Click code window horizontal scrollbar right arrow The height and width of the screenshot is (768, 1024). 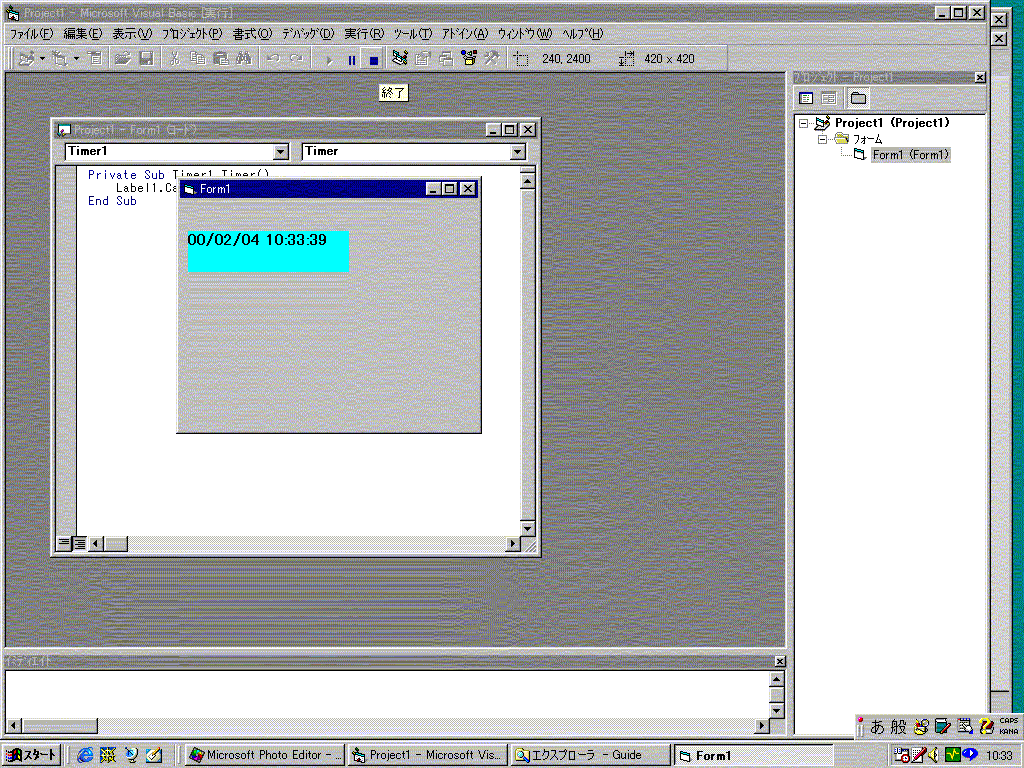tap(513, 543)
